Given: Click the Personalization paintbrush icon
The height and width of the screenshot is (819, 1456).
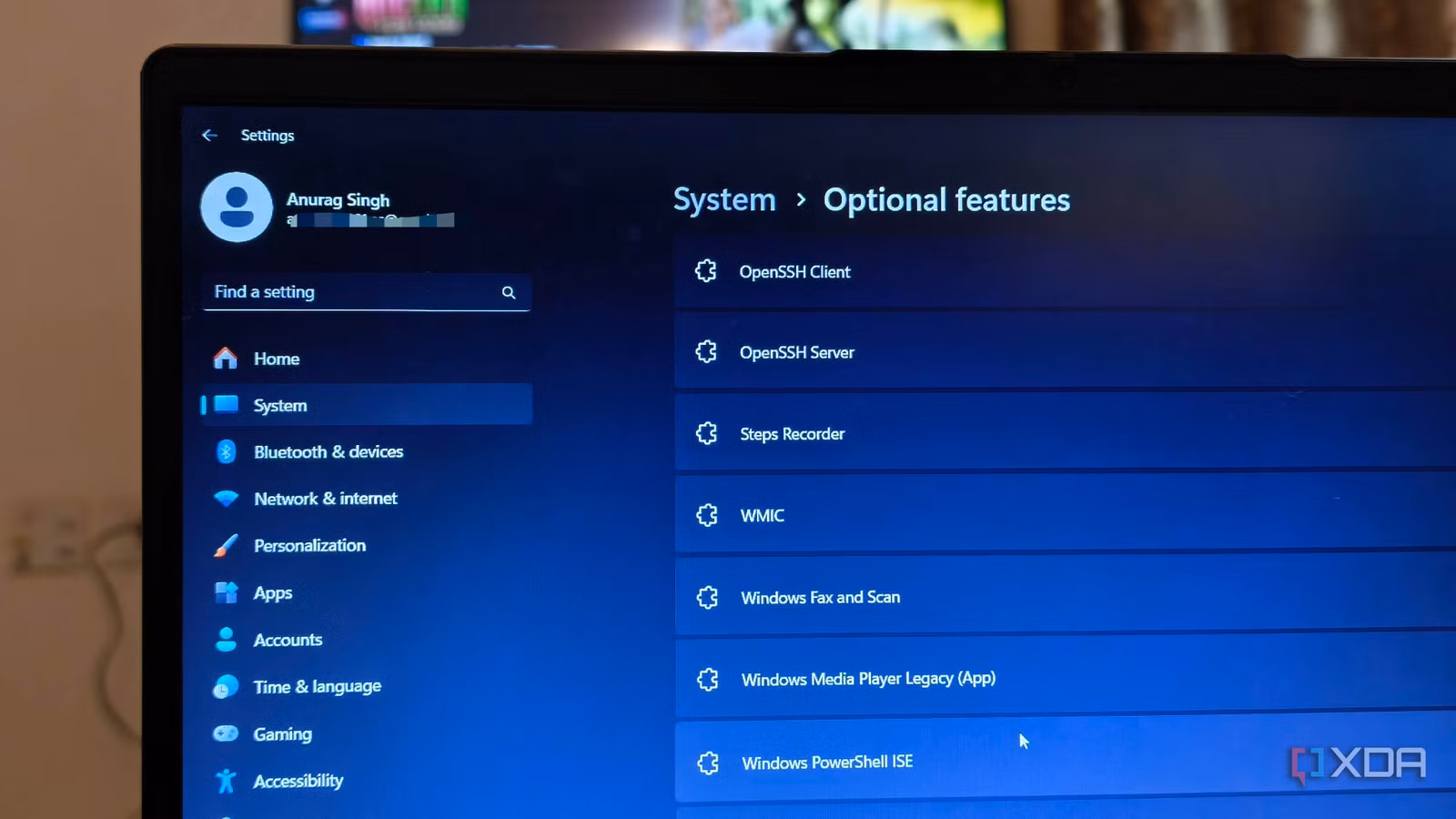Looking at the screenshot, I should click(226, 545).
